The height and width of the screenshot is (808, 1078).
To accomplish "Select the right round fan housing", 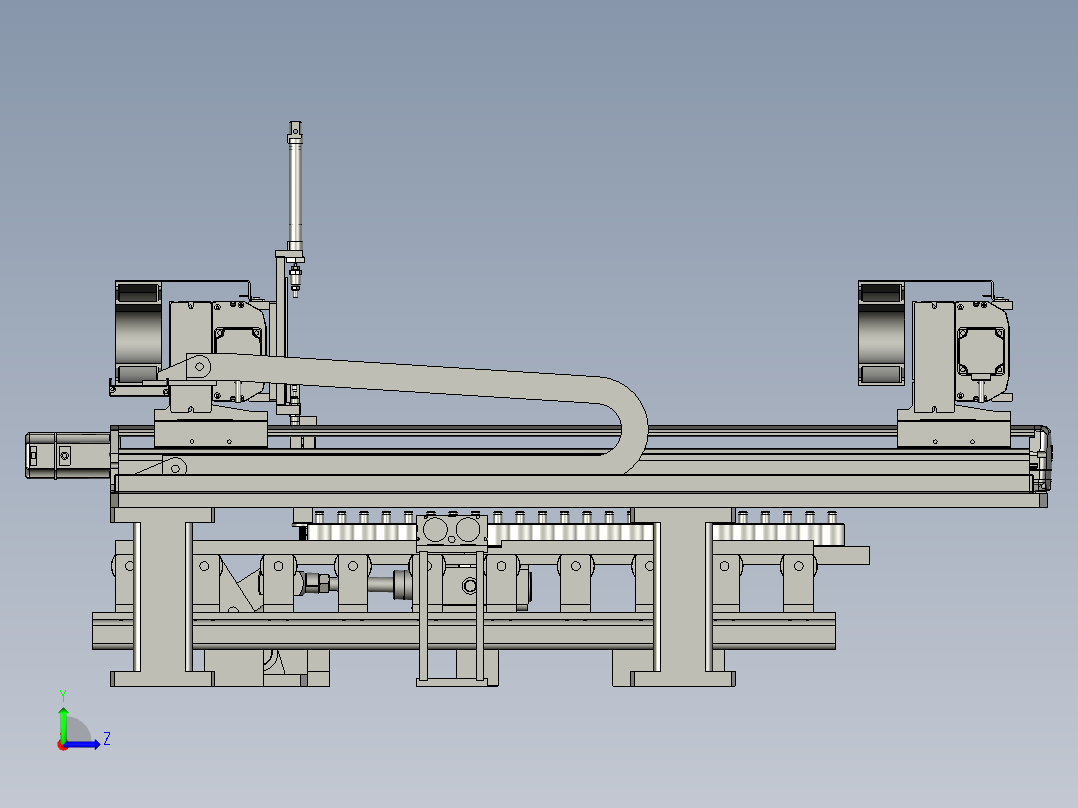I will click(x=882, y=334).
